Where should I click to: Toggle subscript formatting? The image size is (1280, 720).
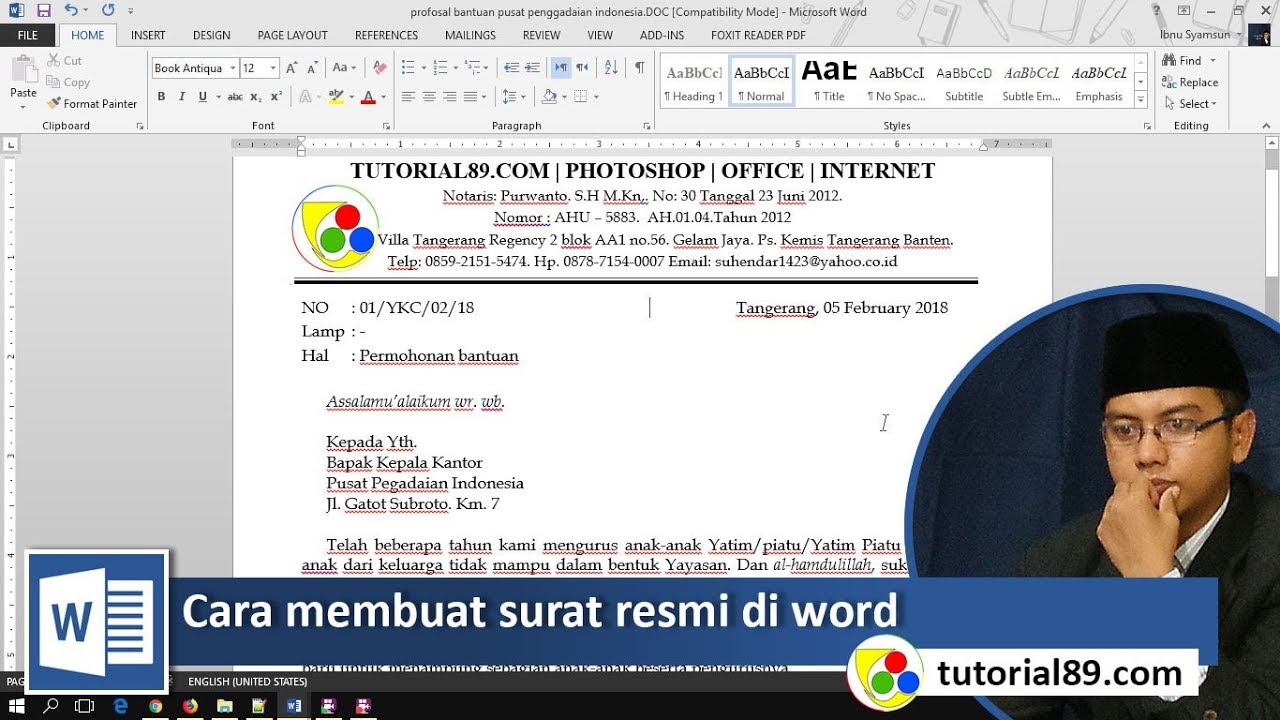coord(256,97)
